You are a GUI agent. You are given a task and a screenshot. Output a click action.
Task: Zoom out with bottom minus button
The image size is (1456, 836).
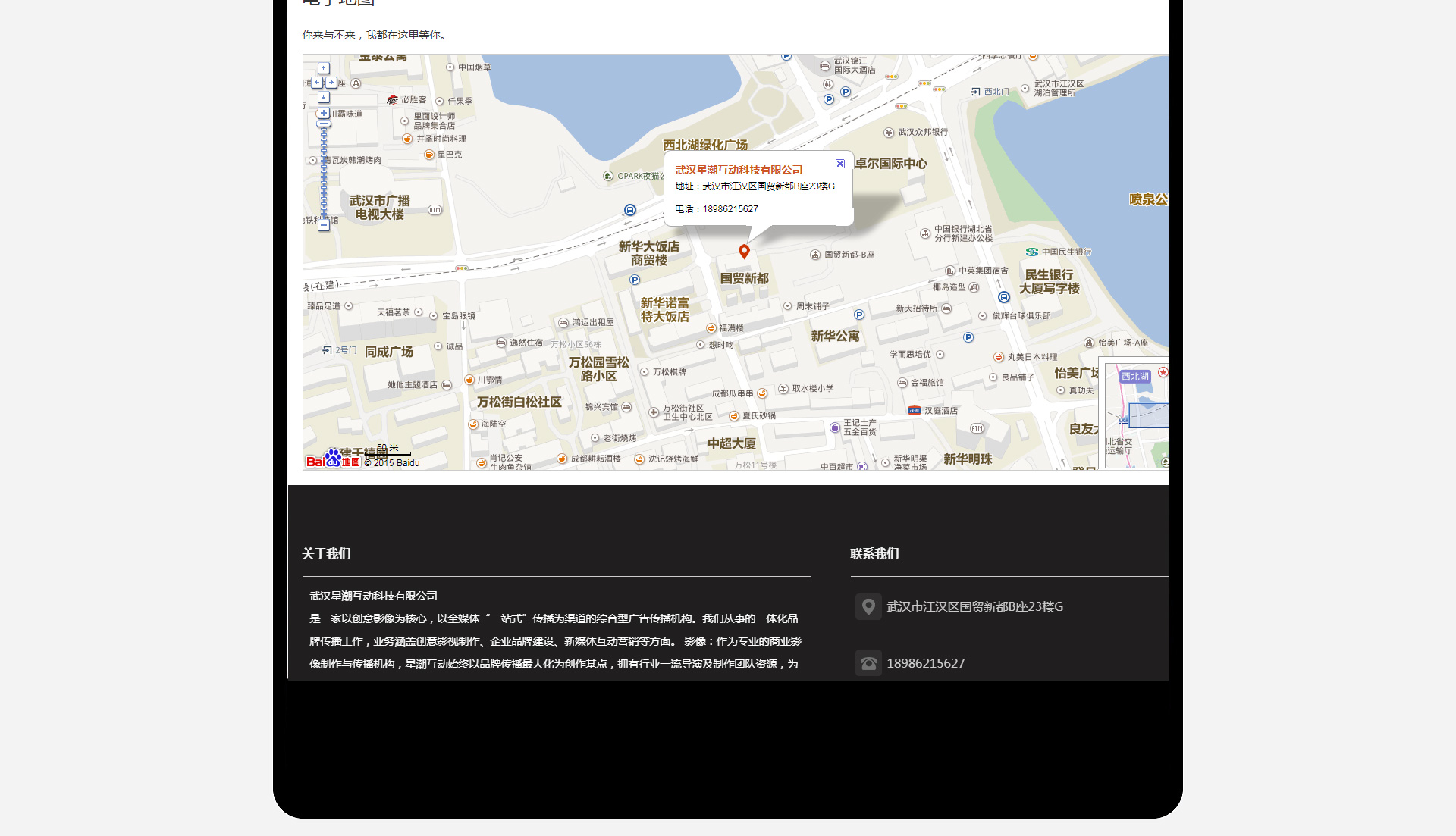coord(324,225)
